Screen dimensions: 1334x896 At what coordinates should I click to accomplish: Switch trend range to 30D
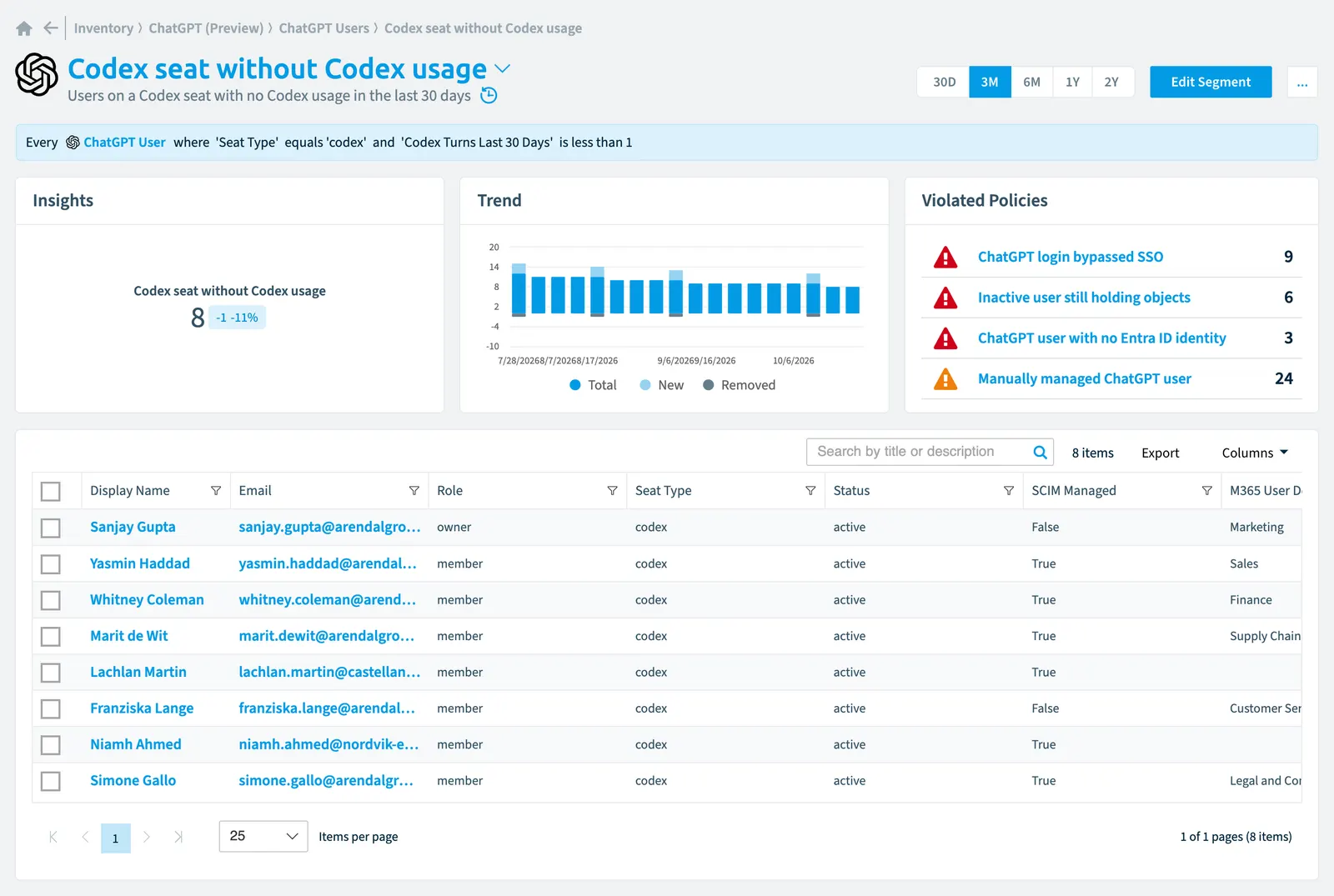tap(944, 83)
